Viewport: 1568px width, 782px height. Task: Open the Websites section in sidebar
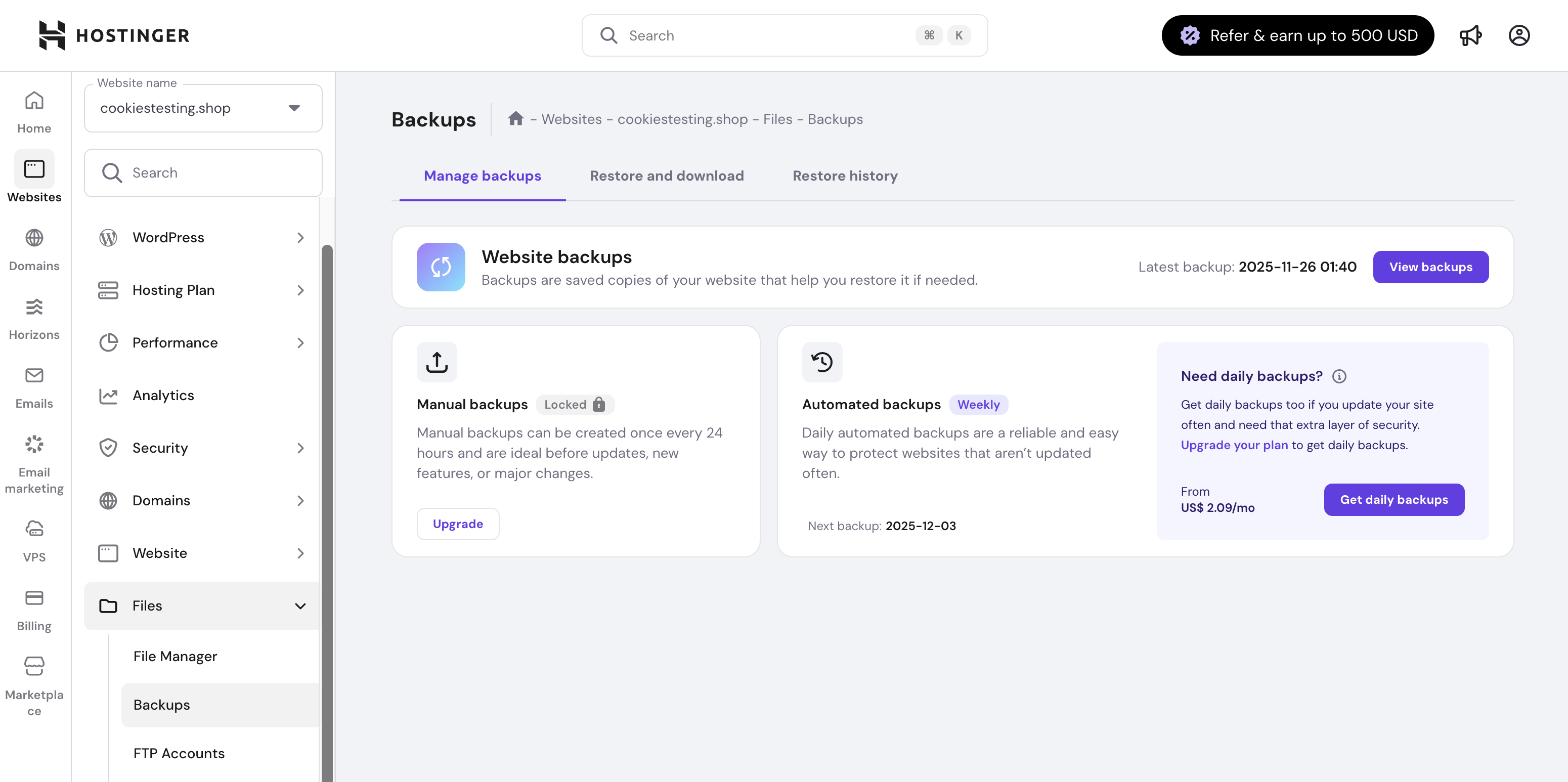[34, 177]
